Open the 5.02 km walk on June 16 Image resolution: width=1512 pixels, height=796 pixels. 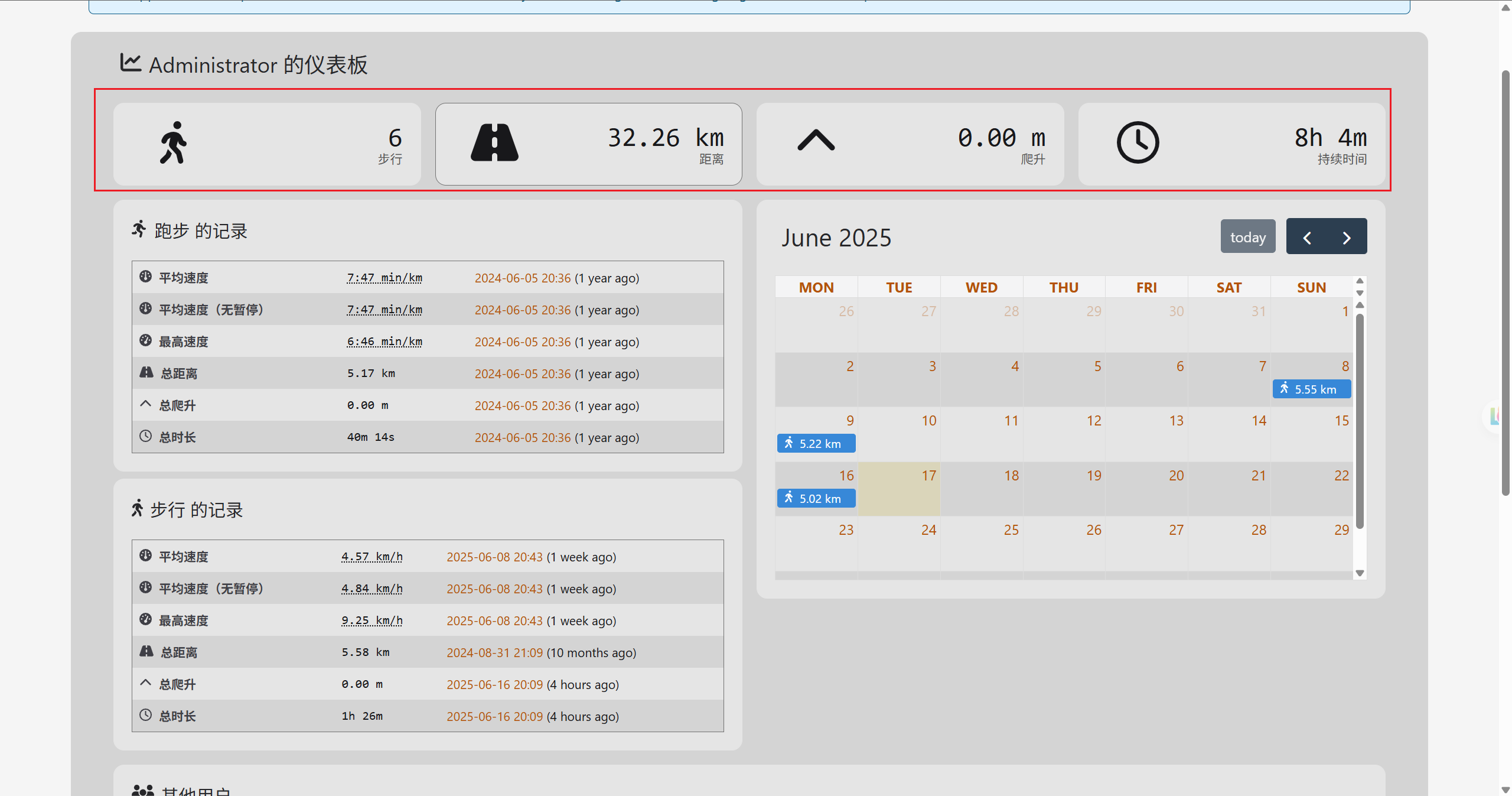click(x=816, y=498)
